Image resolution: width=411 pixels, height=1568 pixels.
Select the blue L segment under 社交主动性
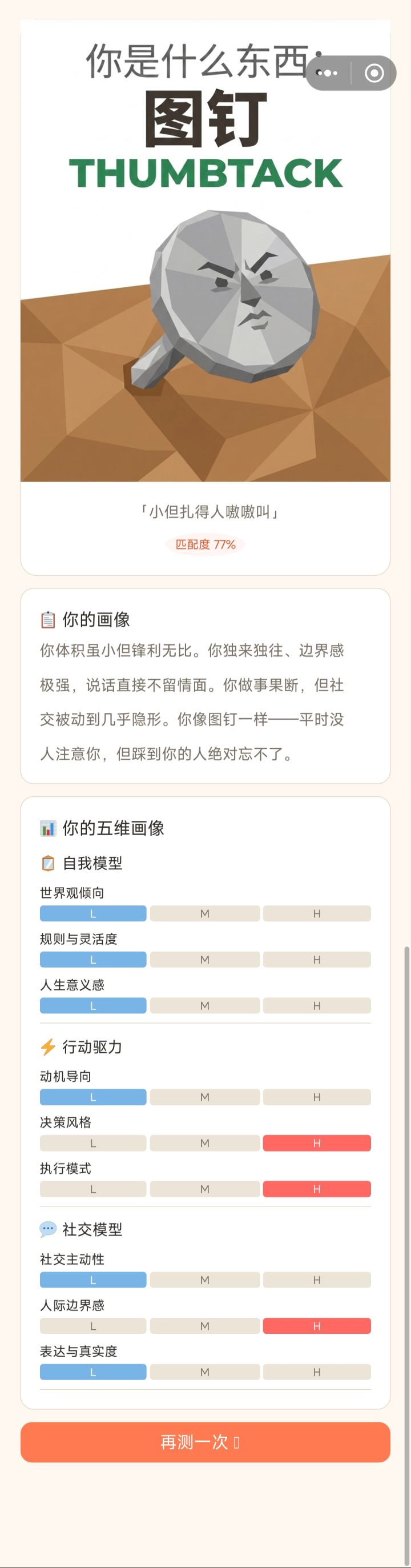click(93, 1280)
